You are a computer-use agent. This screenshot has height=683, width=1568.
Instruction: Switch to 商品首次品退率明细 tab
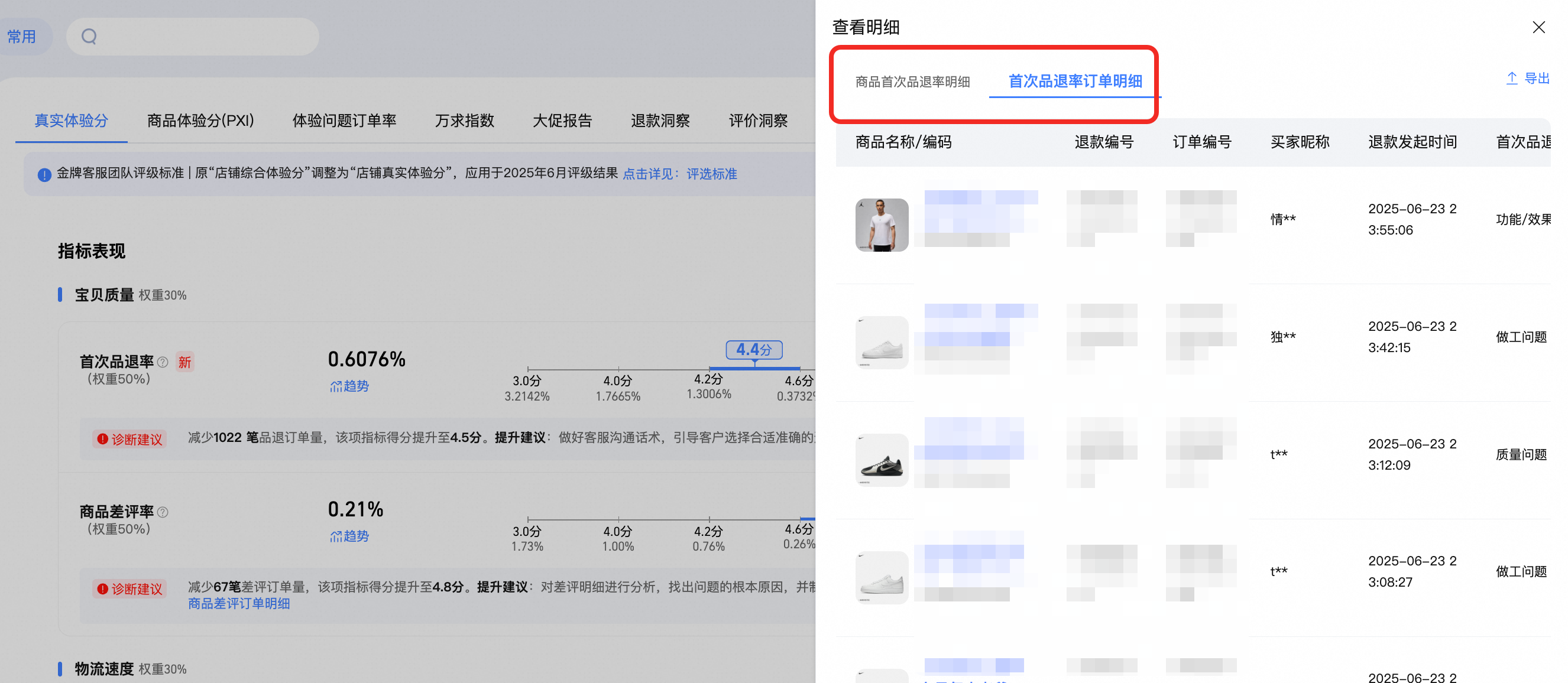[x=912, y=82]
